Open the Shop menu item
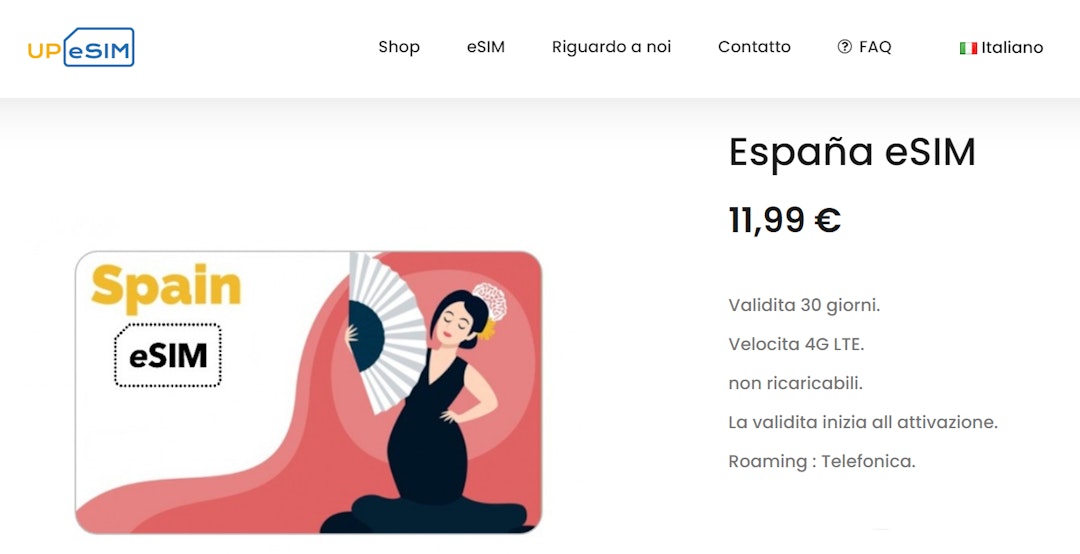 (399, 47)
